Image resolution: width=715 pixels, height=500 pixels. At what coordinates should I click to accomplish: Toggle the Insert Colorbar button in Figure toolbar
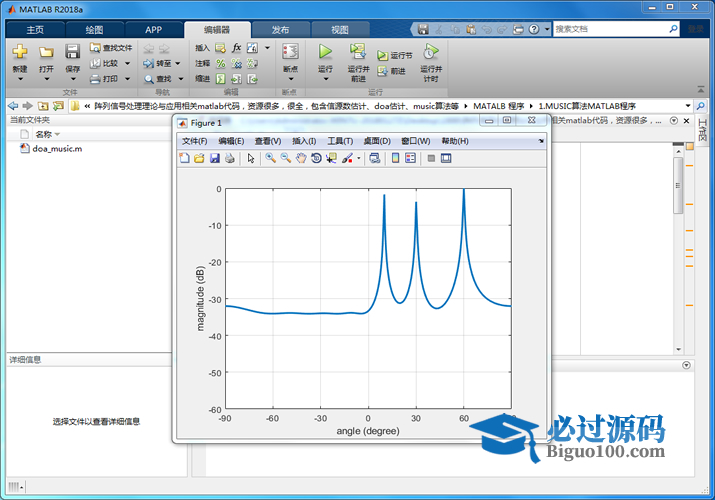point(395,158)
